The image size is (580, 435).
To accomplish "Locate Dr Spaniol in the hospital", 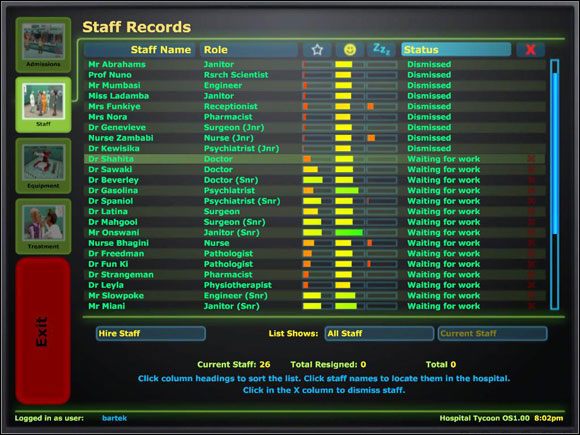I will point(111,201).
